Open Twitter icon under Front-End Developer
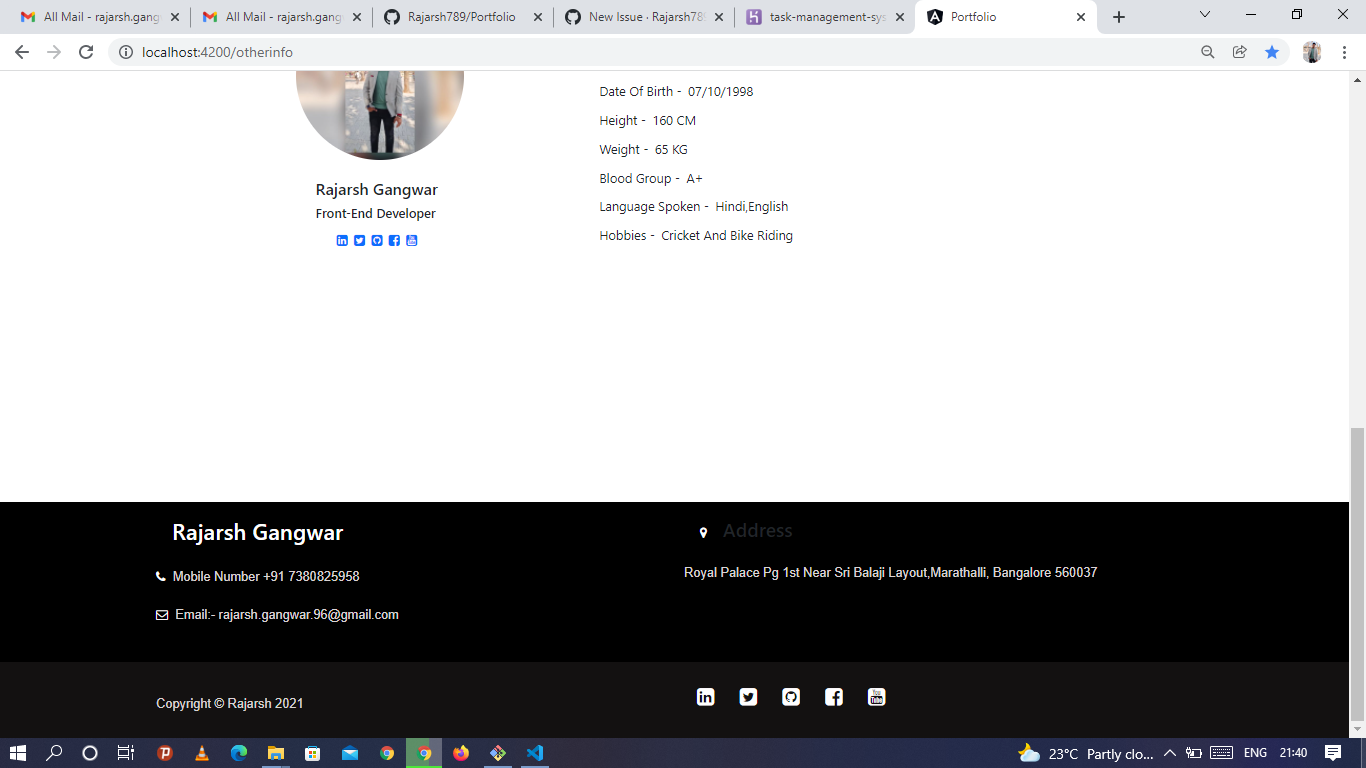The height and width of the screenshot is (768, 1366). click(360, 241)
